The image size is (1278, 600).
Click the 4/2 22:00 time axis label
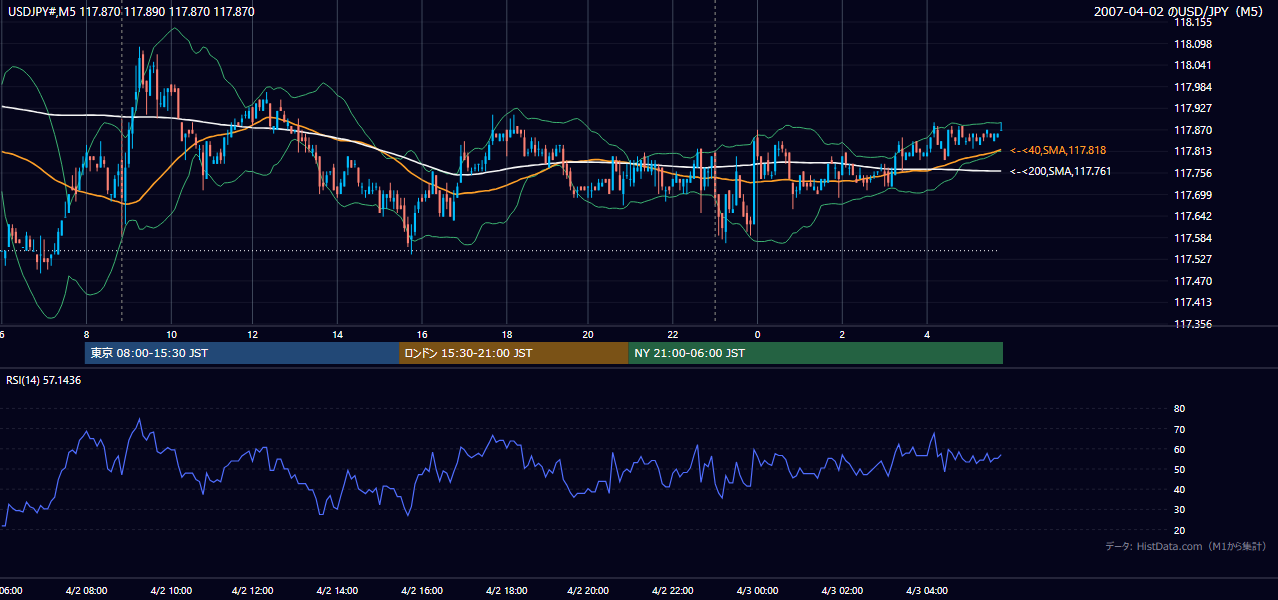pos(675,591)
